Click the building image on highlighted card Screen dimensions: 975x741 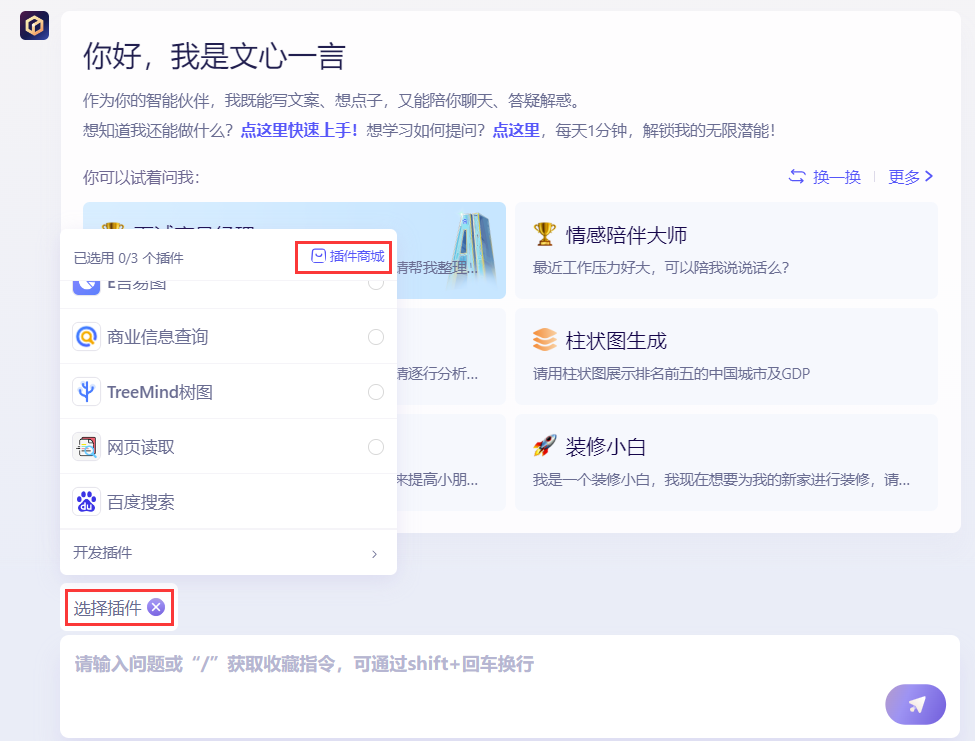pos(475,251)
